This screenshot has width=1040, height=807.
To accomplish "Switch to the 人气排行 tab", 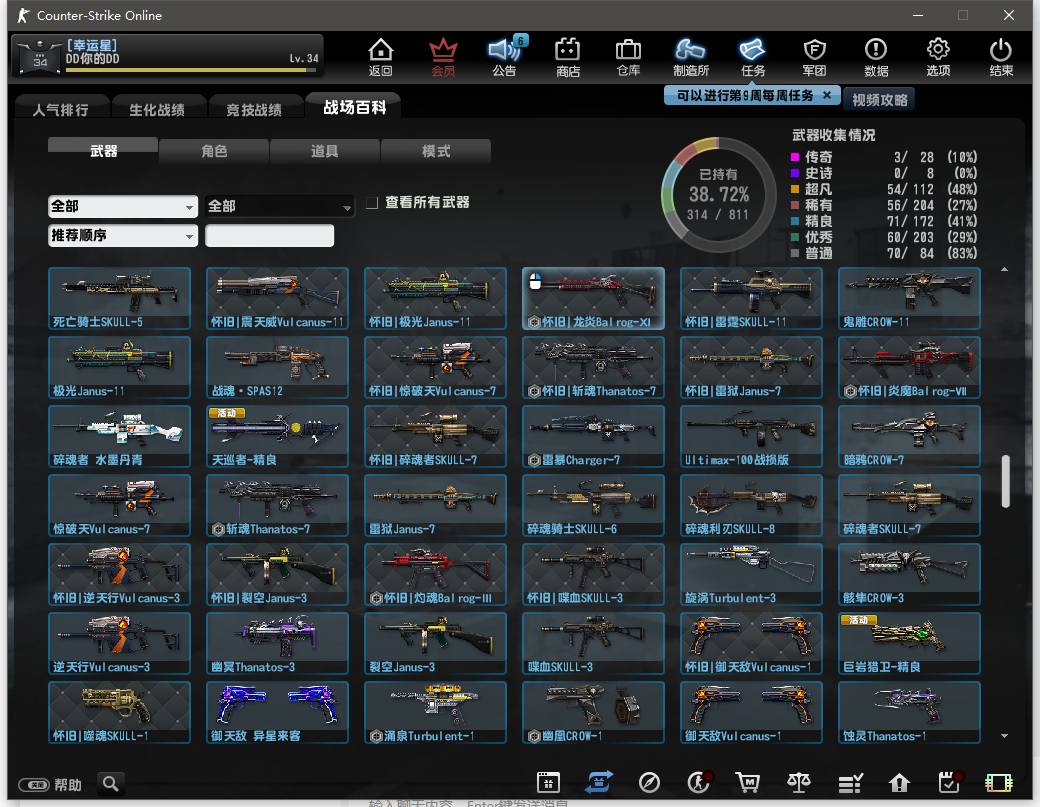I will click(60, 109).
